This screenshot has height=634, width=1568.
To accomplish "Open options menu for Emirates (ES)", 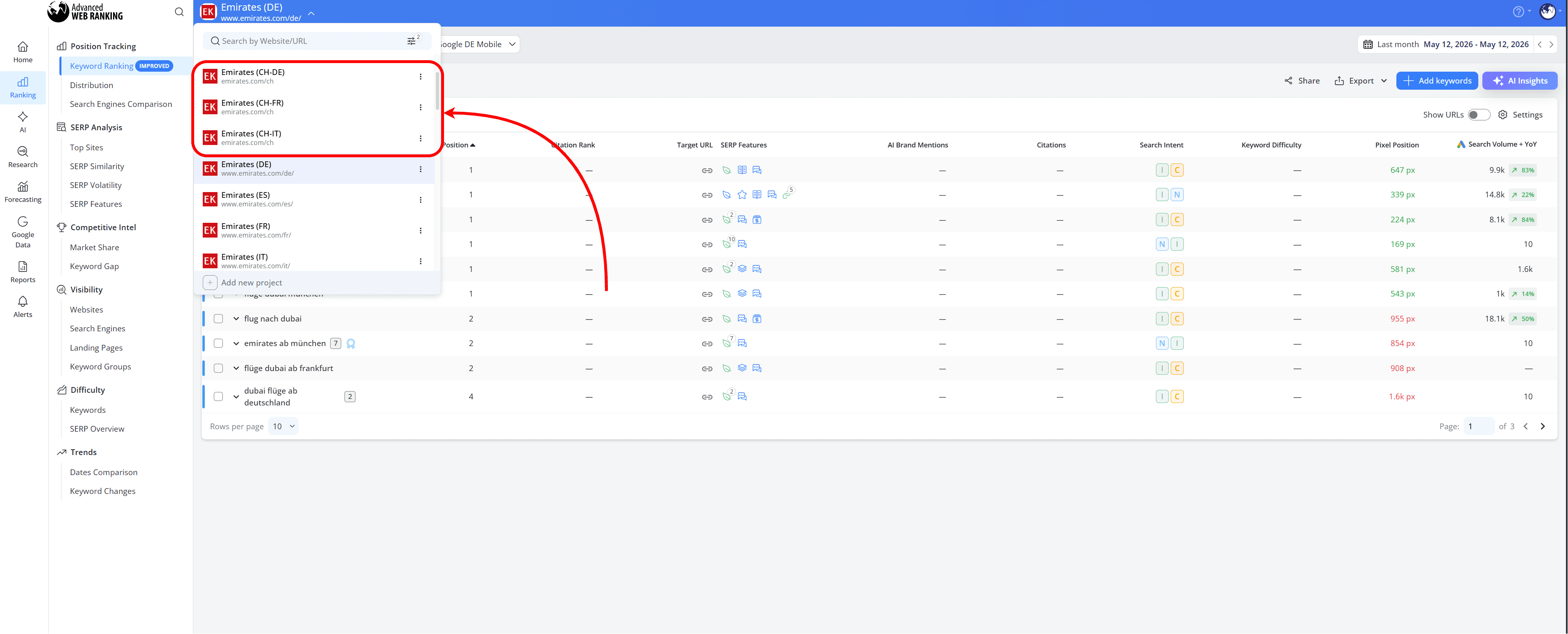I will (x=421, y=199).
